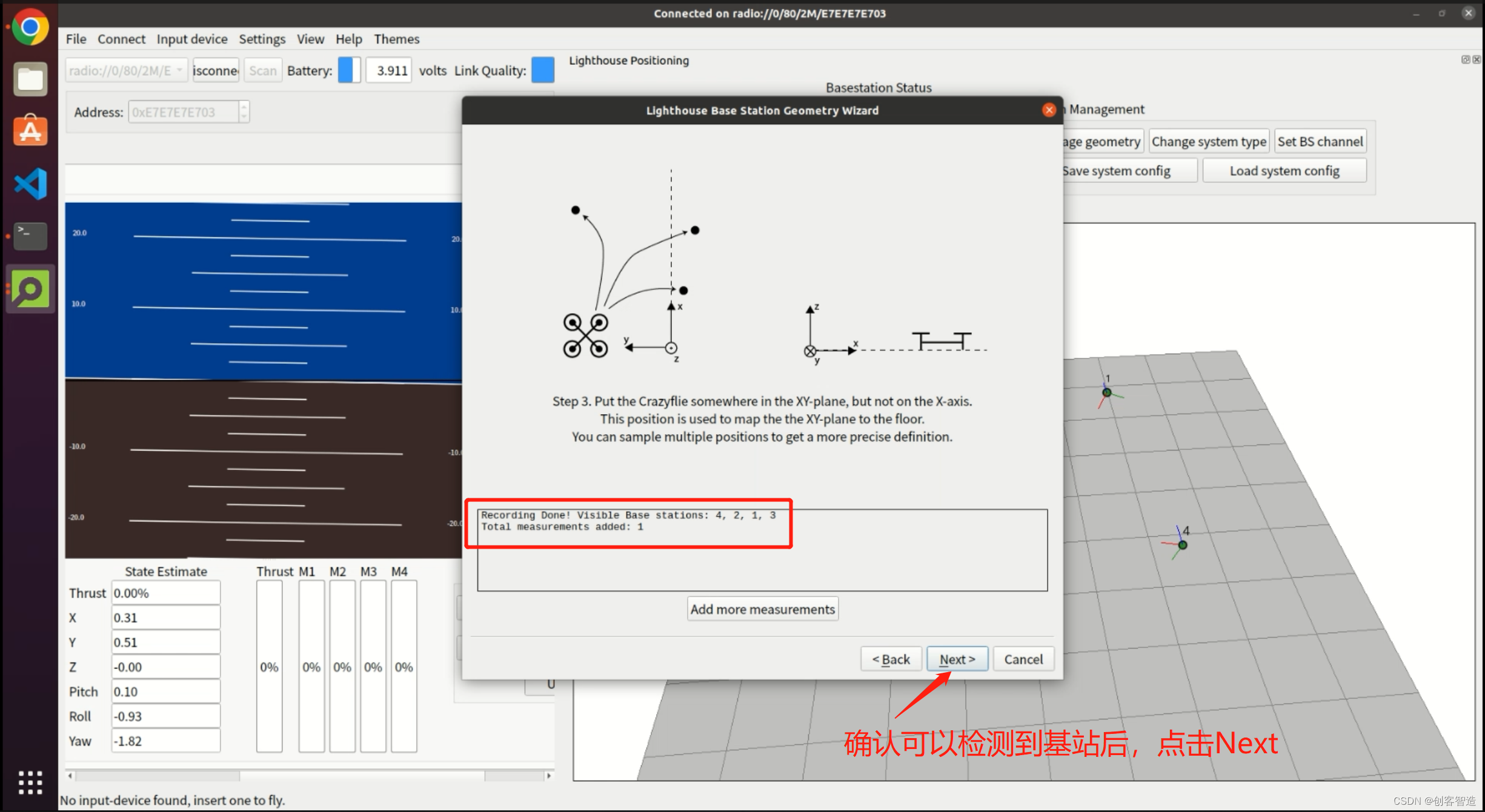Click the green Crazyflie client dock icon

(30, 289)
